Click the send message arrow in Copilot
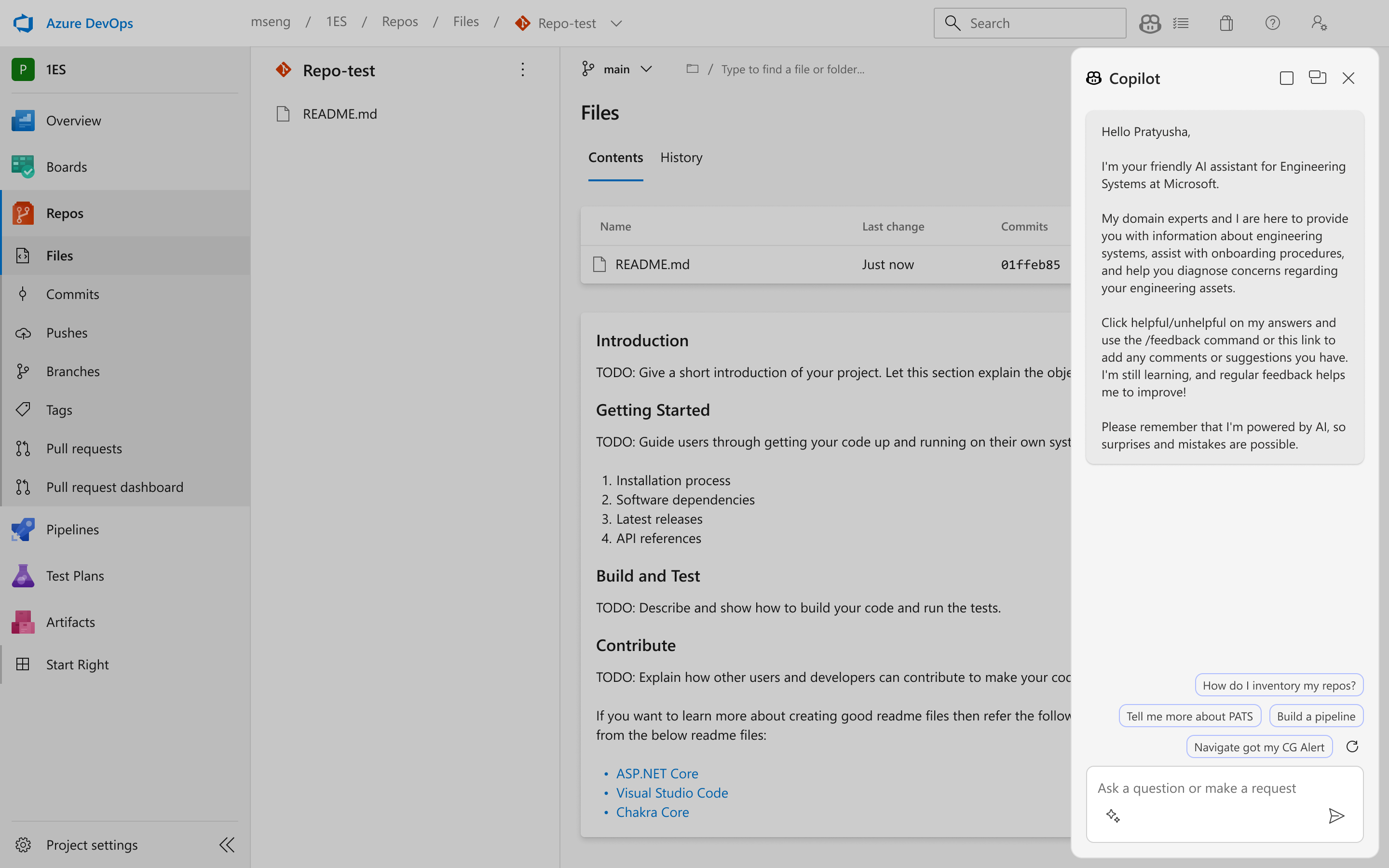 pos(1335,815)
